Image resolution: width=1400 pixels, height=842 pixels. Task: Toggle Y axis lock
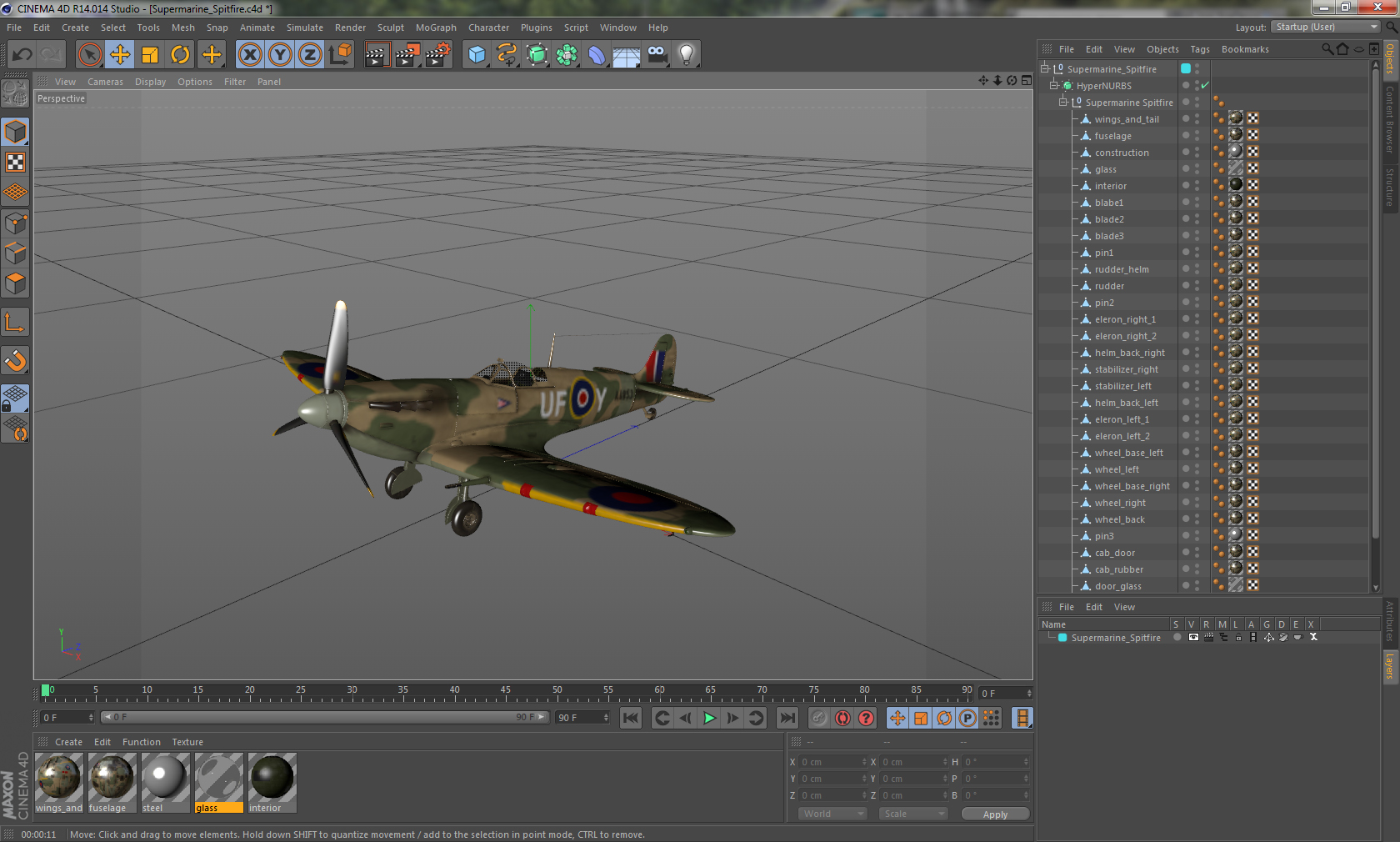tap(280, 55)
